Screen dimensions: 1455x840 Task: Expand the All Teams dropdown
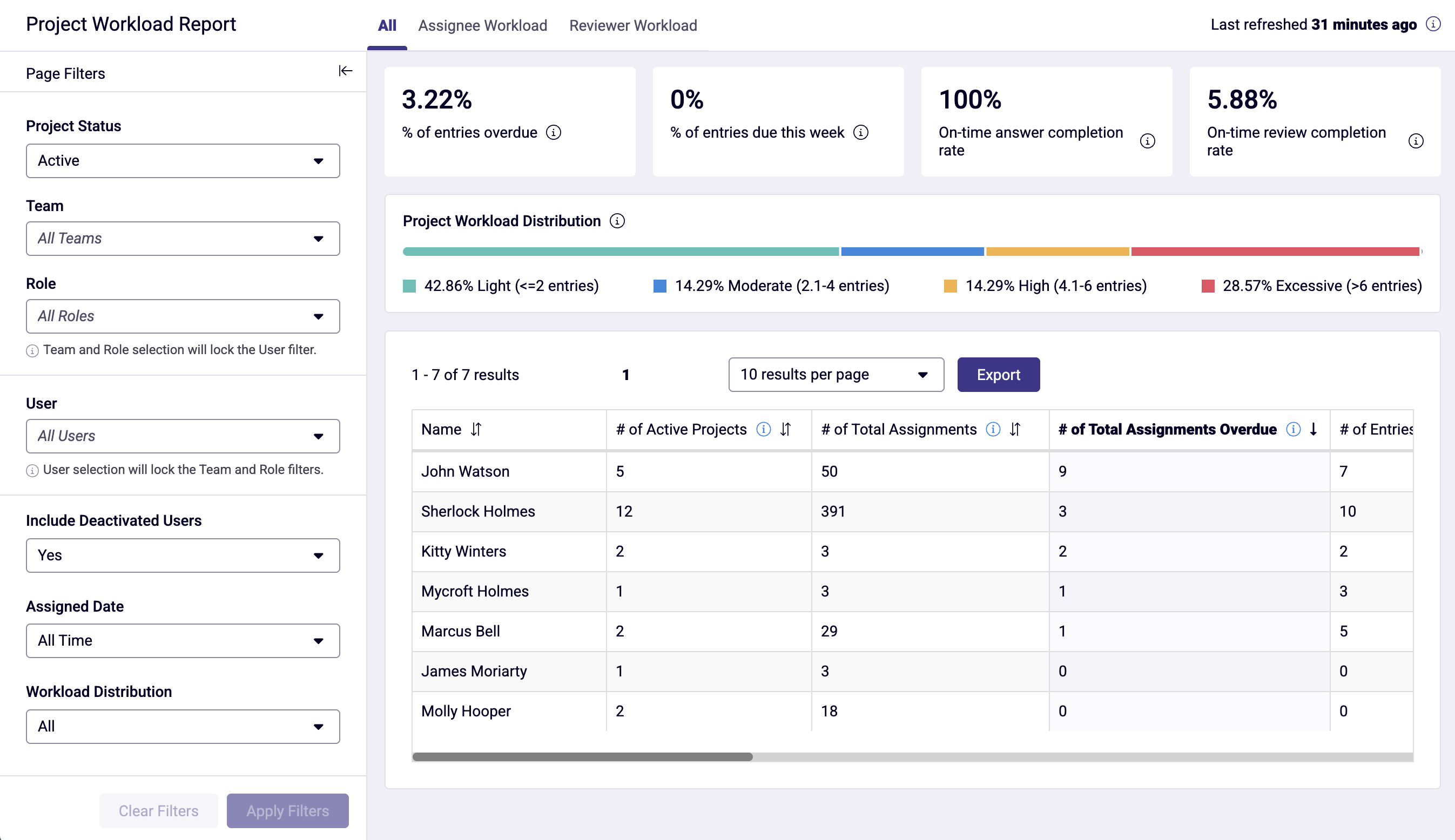(183, 239)
